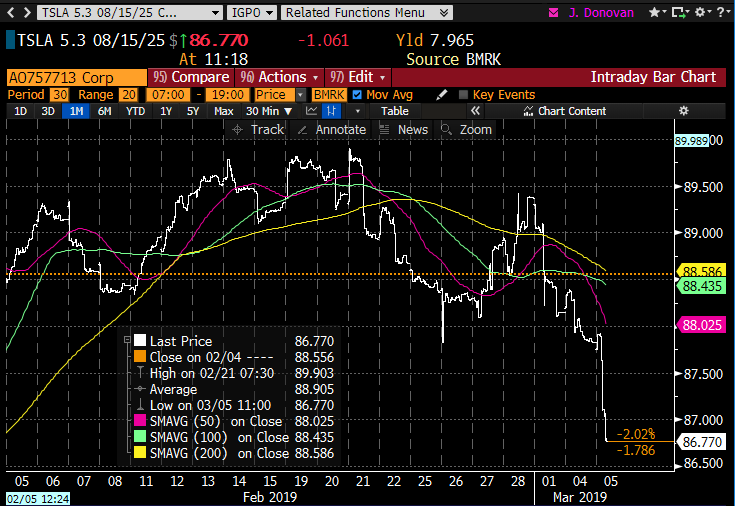The height and width of the screenshot is (506, 735).
Task: Select the bar chart style icon
Action: (331, 111)
